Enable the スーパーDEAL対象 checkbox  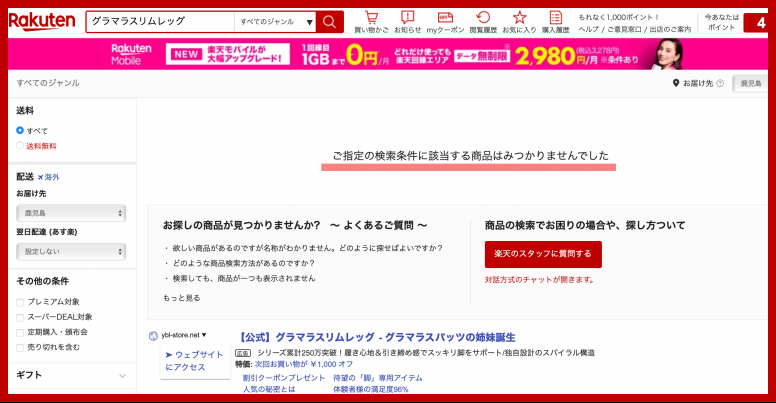pyautogui.click(x=21, y=317)
